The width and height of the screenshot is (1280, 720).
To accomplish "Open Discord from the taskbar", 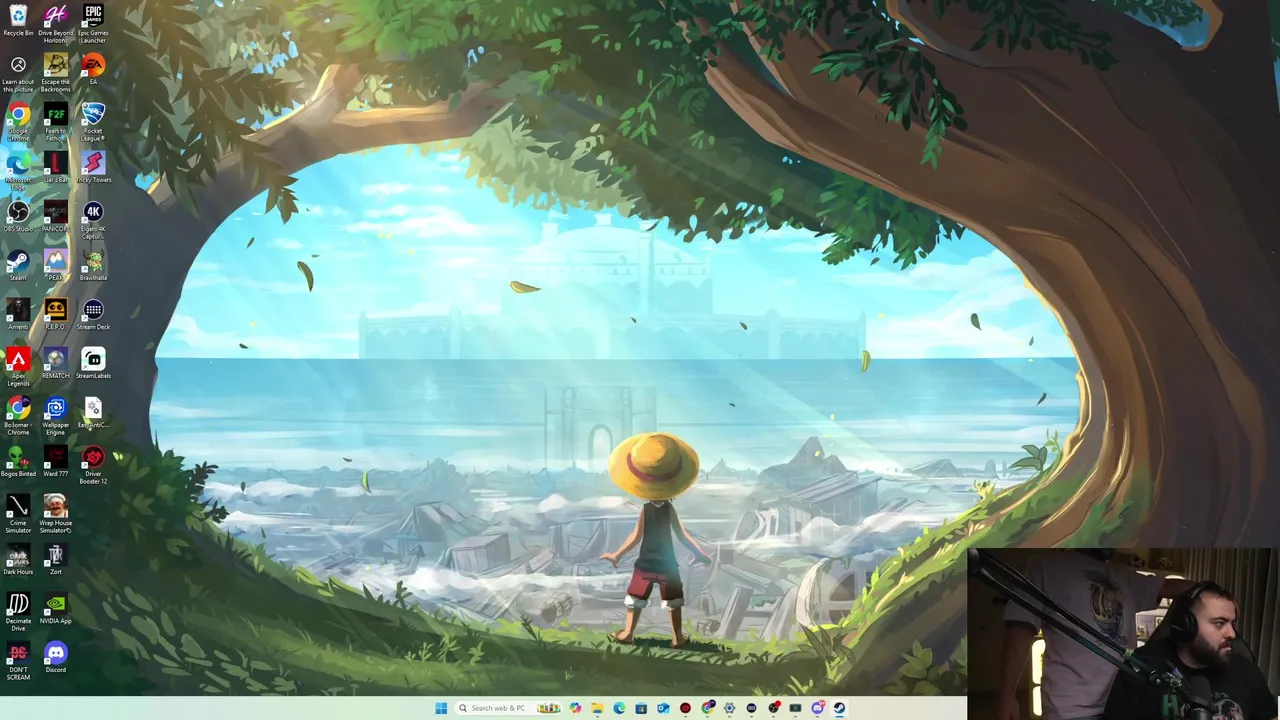I will click(x=817, y=708).
